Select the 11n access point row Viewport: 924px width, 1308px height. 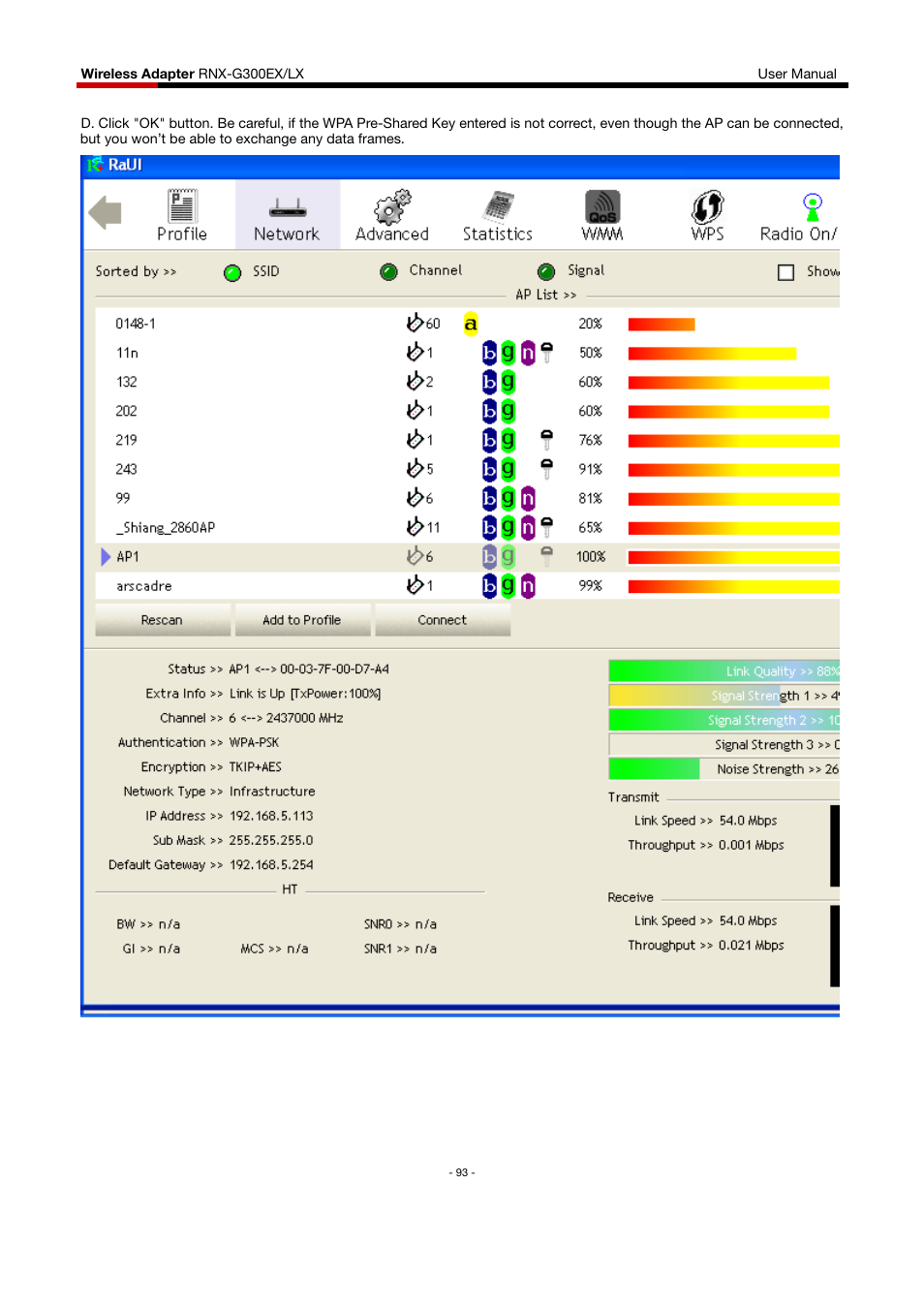click(468, 353)
